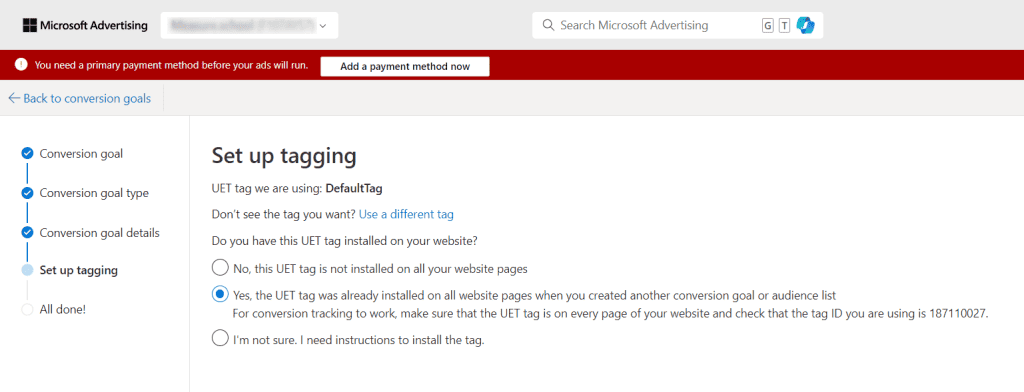Go back to conversion goals

[80, 99]
